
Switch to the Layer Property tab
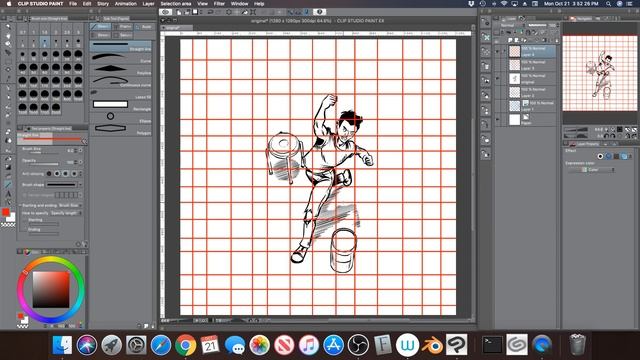click(584, 144)
